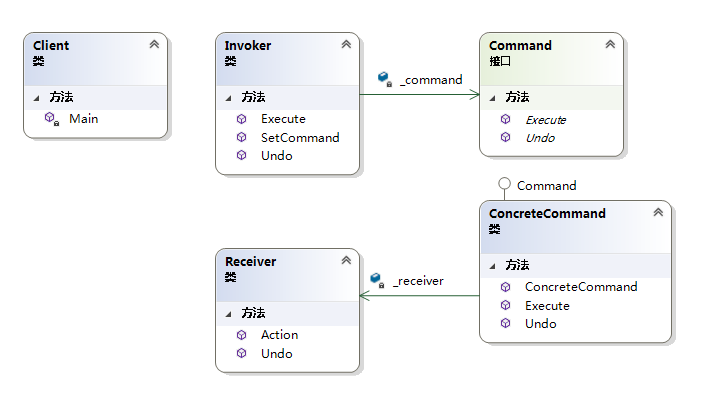Image resolution: width=726 pixels, height=416 pixels.
Task: Click the Execute method icon in Invoker
Action: point(241,119)
